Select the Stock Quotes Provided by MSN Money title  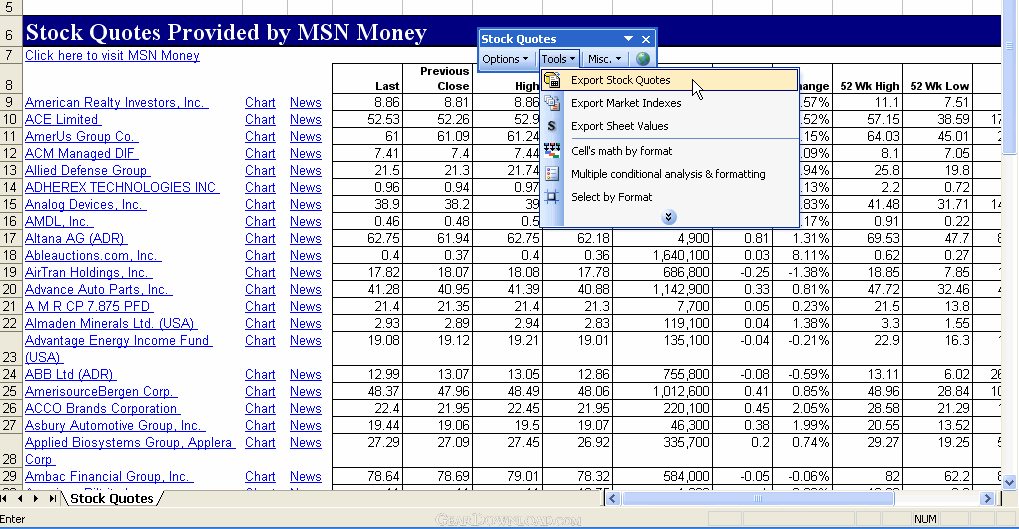pyautogui.click(x=226, y=32)
